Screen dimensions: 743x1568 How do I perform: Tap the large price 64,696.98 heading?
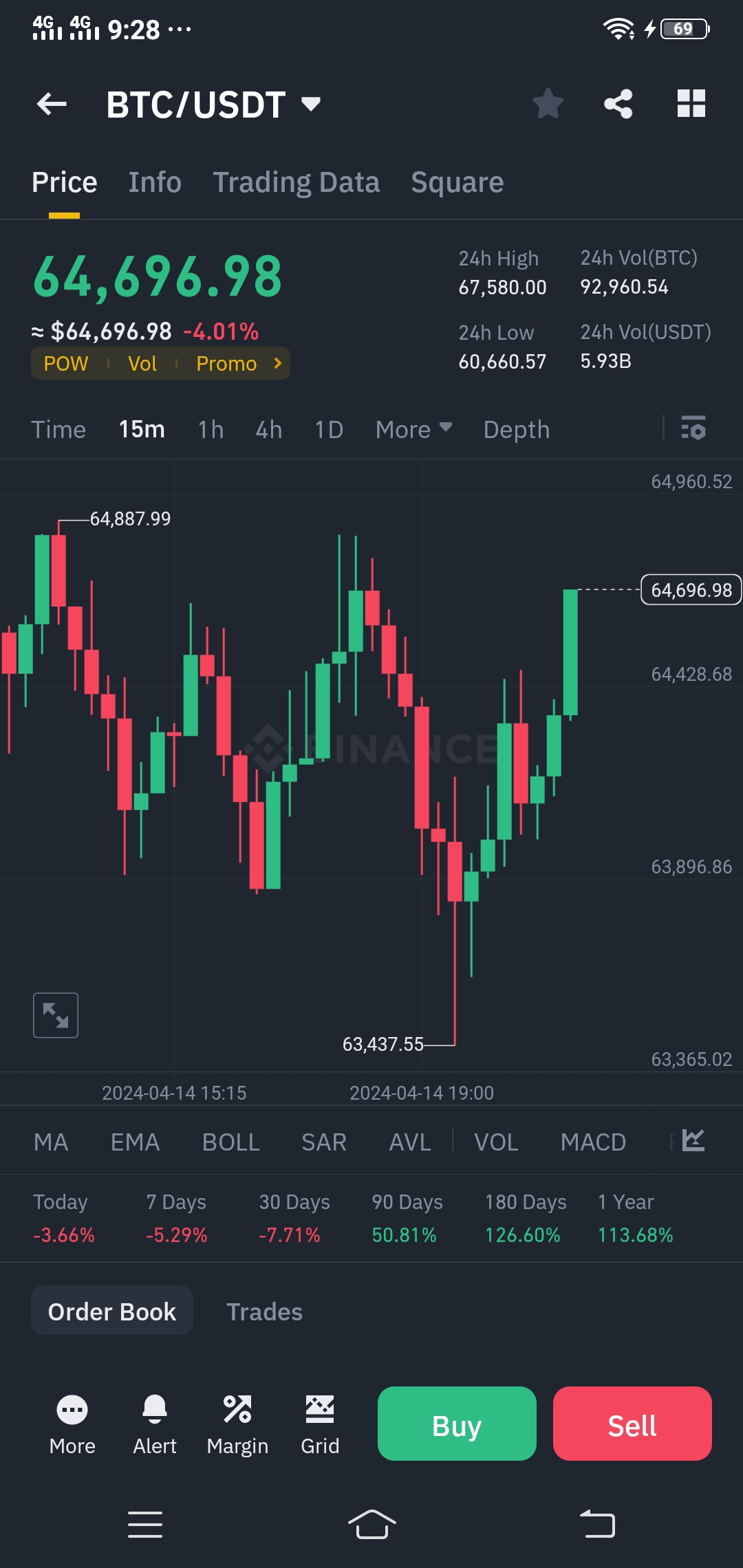point(158,276)
